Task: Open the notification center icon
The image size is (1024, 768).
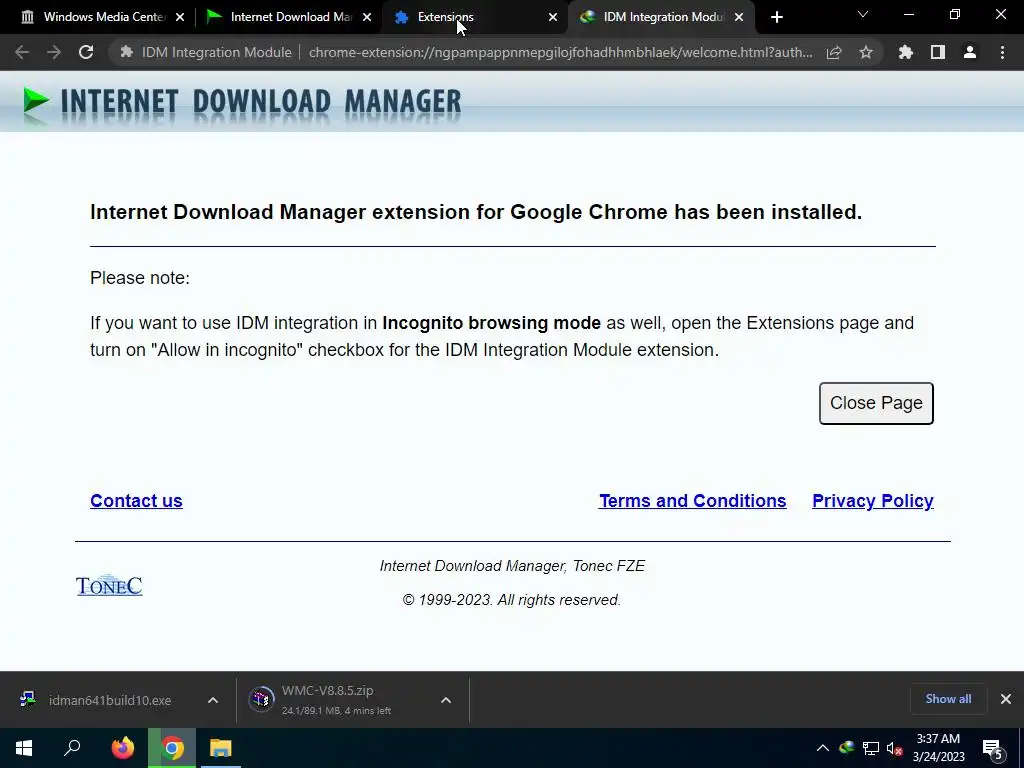Action: [x=993, y=750]
